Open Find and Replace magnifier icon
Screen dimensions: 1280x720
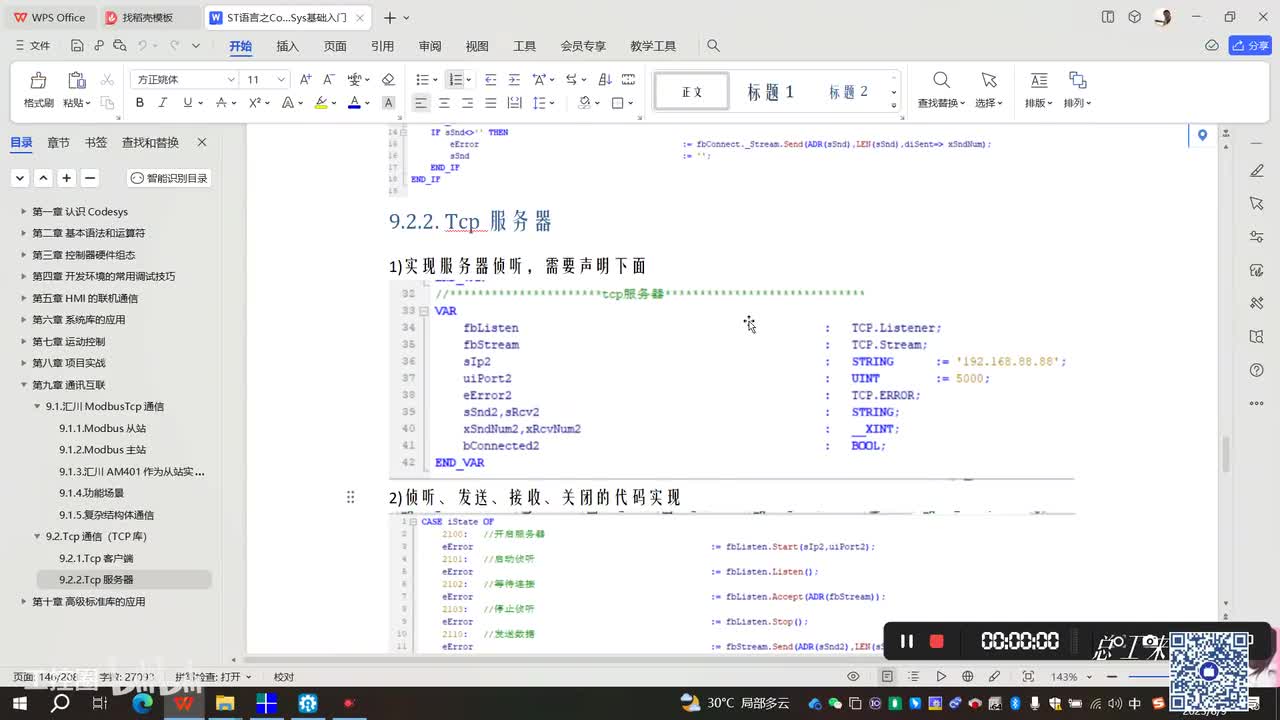[x=941, y=80]
